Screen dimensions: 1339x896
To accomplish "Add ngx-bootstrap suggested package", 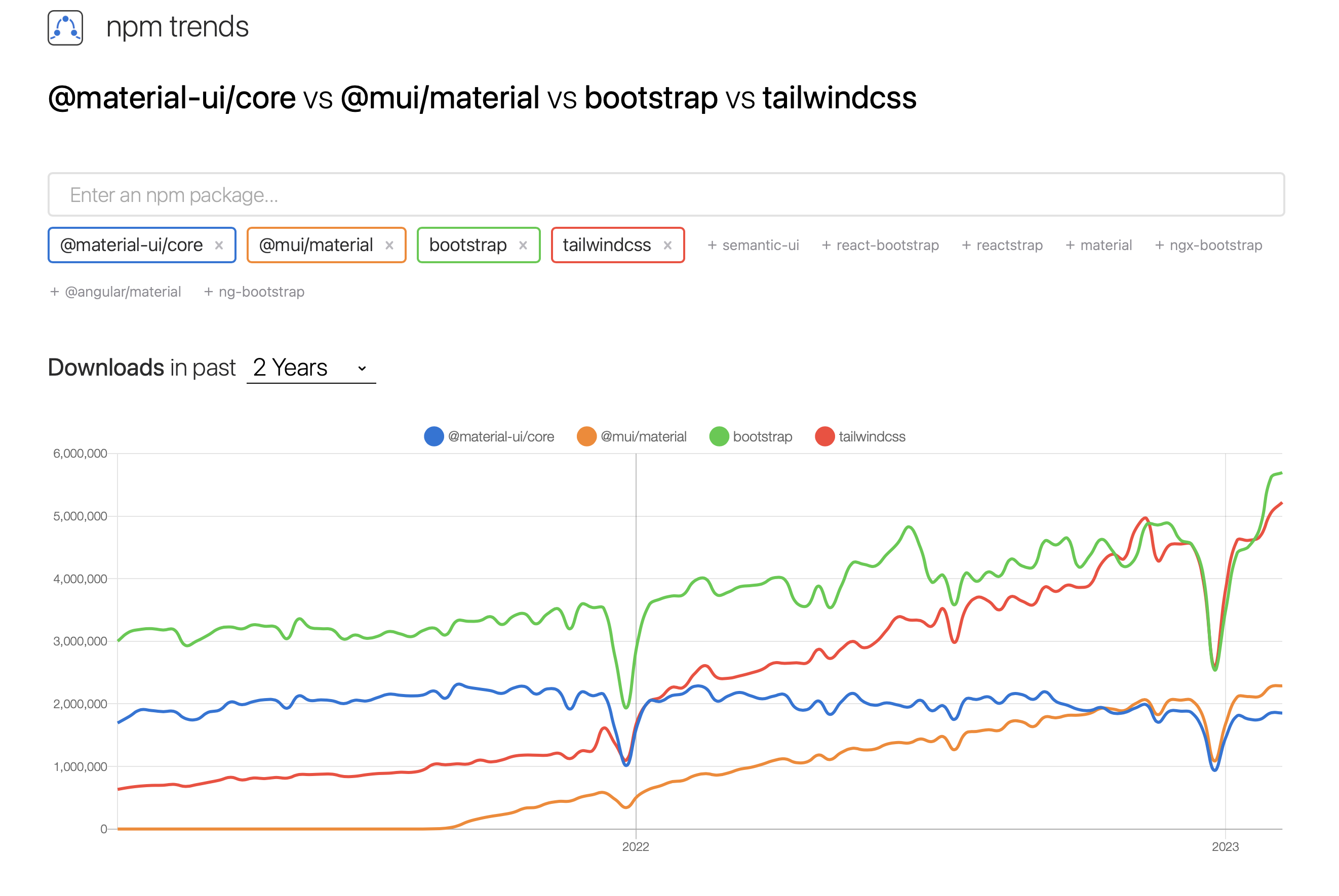I will (x=1208, y=245).
